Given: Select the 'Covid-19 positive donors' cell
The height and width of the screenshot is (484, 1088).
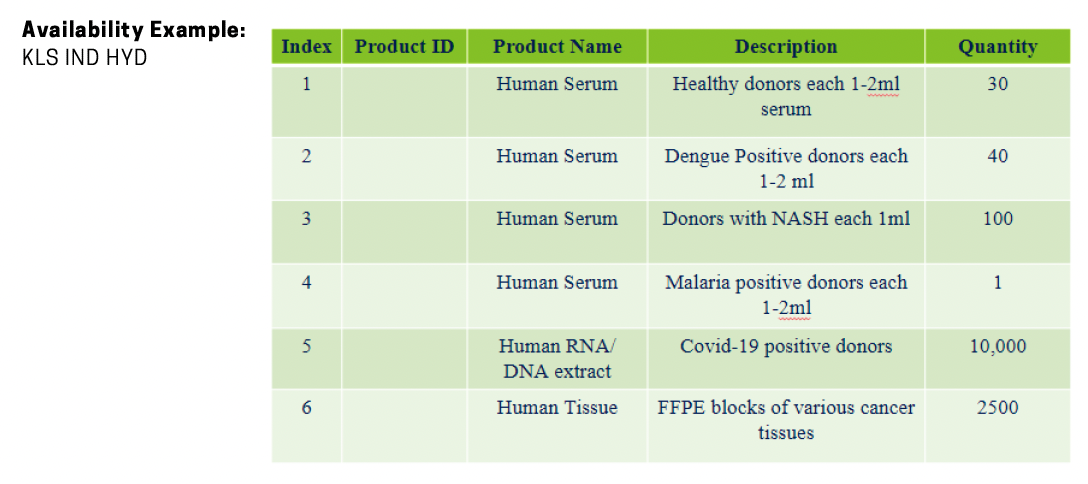Looking at the screenshot, I should pos(786,347).
